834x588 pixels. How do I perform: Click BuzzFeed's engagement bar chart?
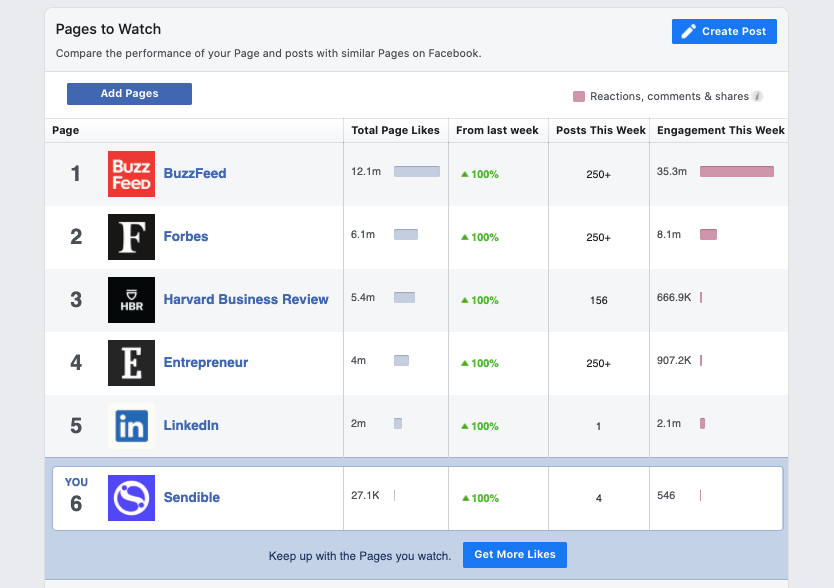737,171
